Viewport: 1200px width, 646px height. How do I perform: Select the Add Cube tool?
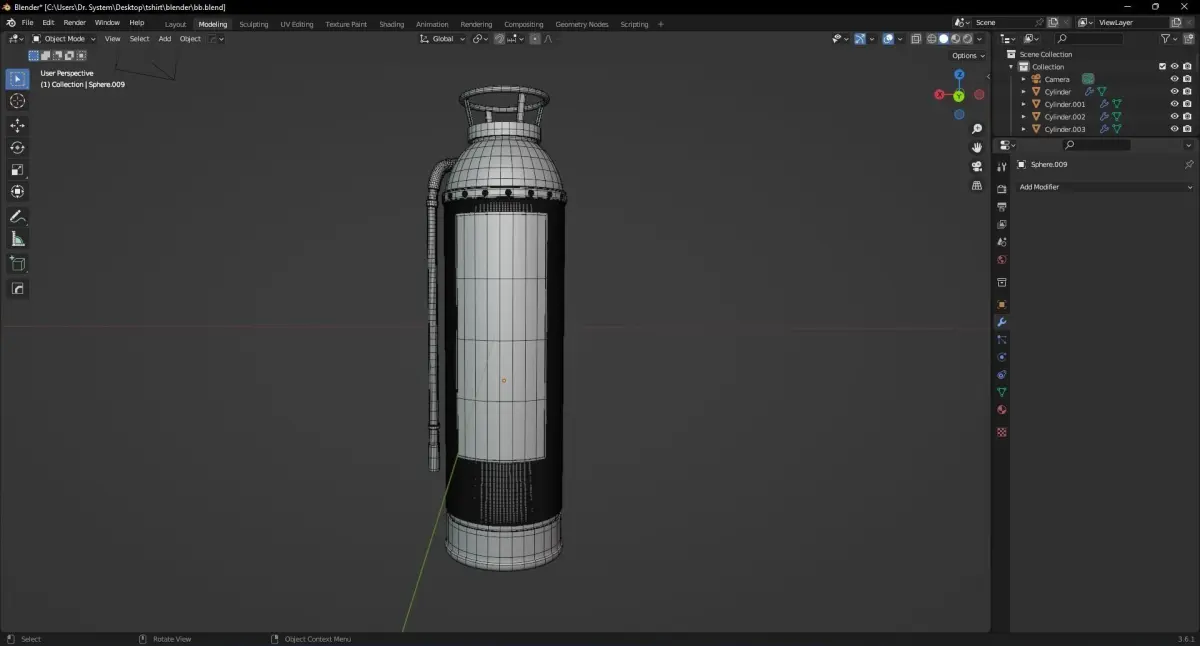point(17,263)
